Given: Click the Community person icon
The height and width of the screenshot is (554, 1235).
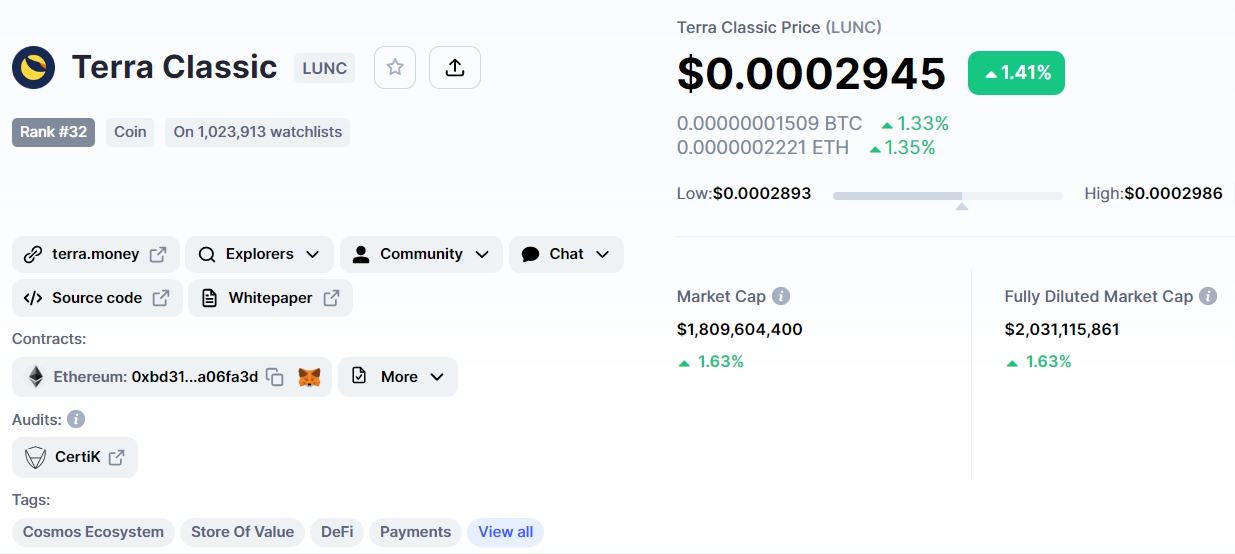Looking at the screenshot, I should (361, 254).
